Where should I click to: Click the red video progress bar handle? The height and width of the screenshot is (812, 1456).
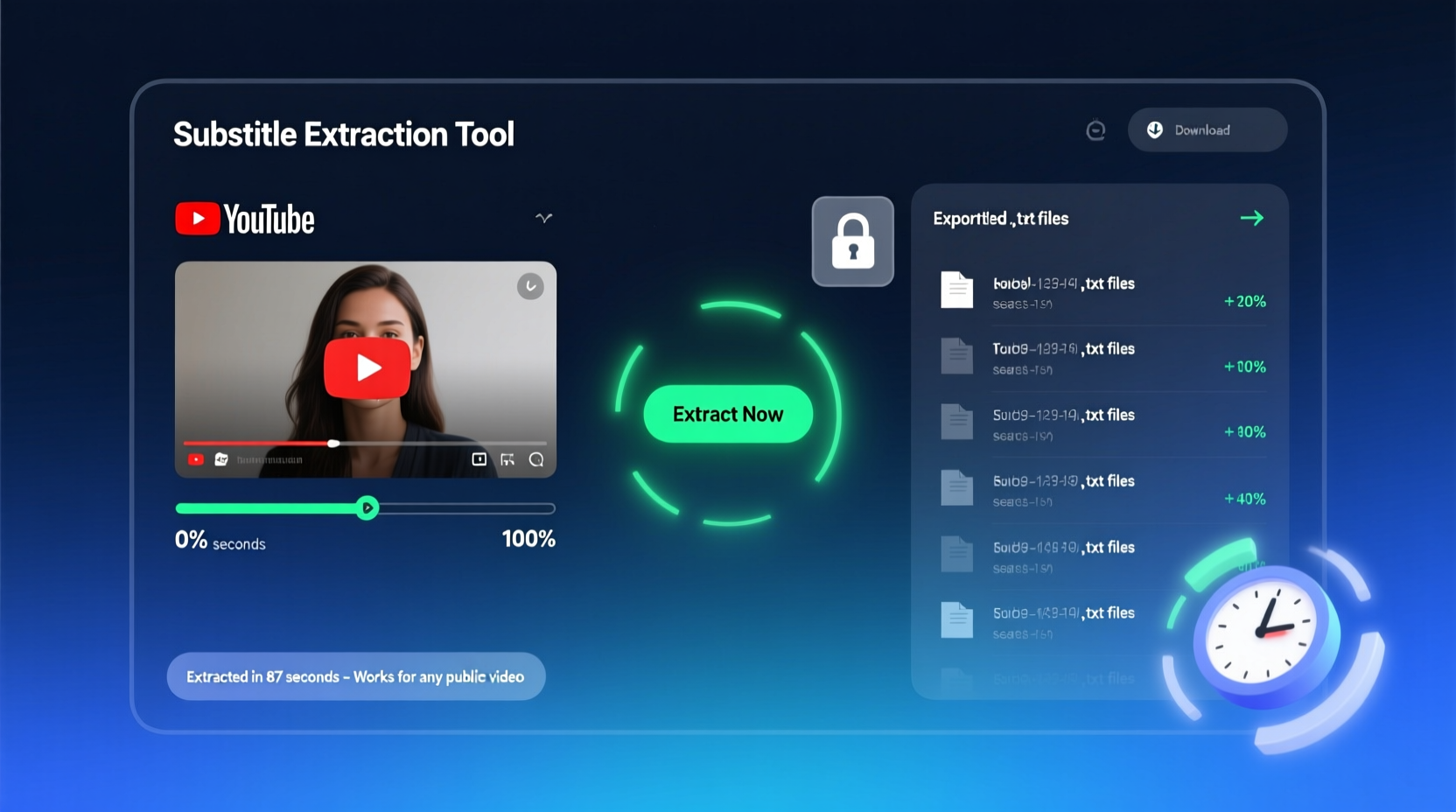tap(333, 444)
